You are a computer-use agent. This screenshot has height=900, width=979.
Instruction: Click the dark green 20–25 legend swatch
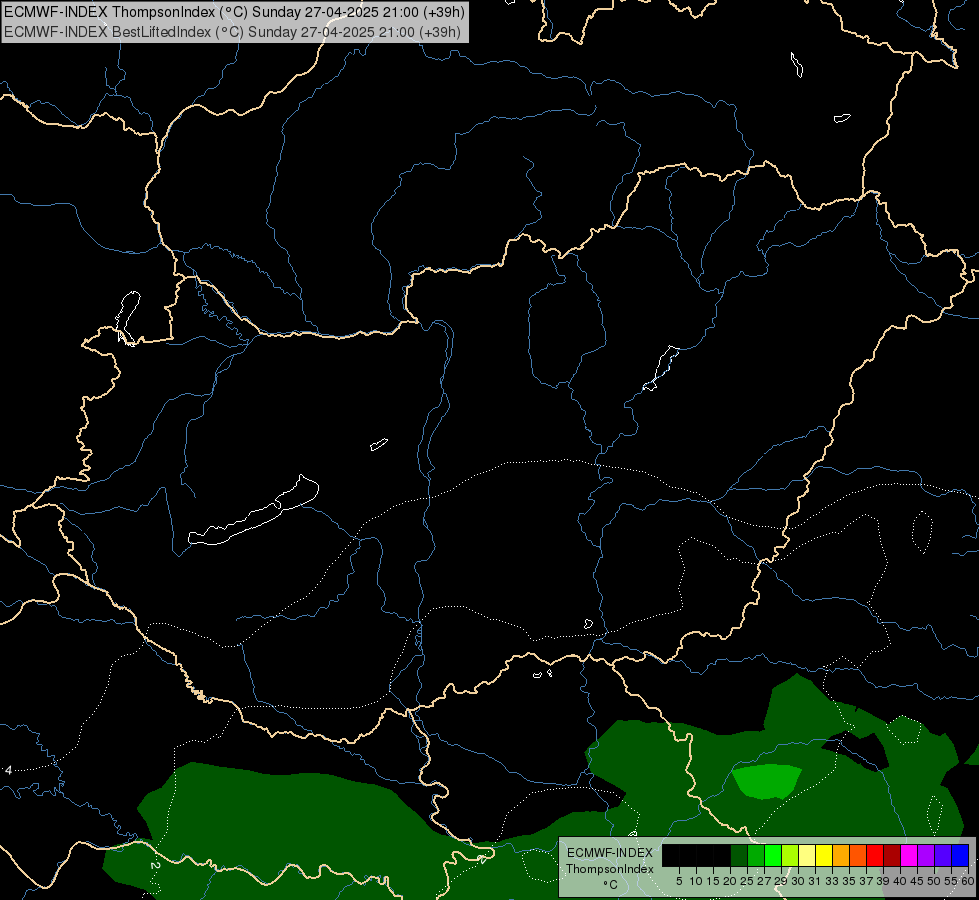[x=739, y=855]
